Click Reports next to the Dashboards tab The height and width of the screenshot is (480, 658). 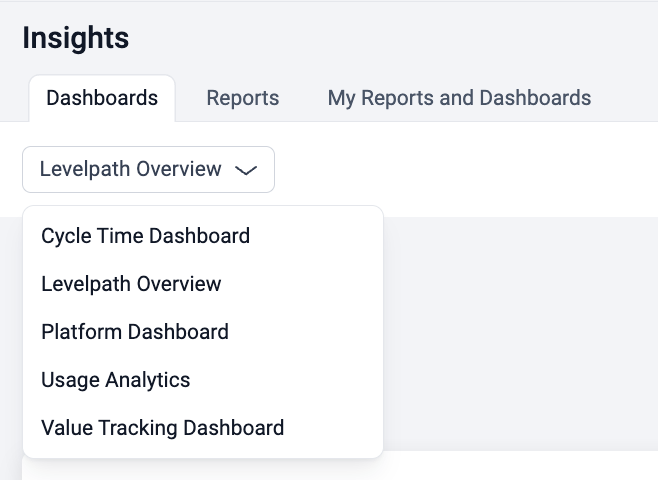coord(243,98)
